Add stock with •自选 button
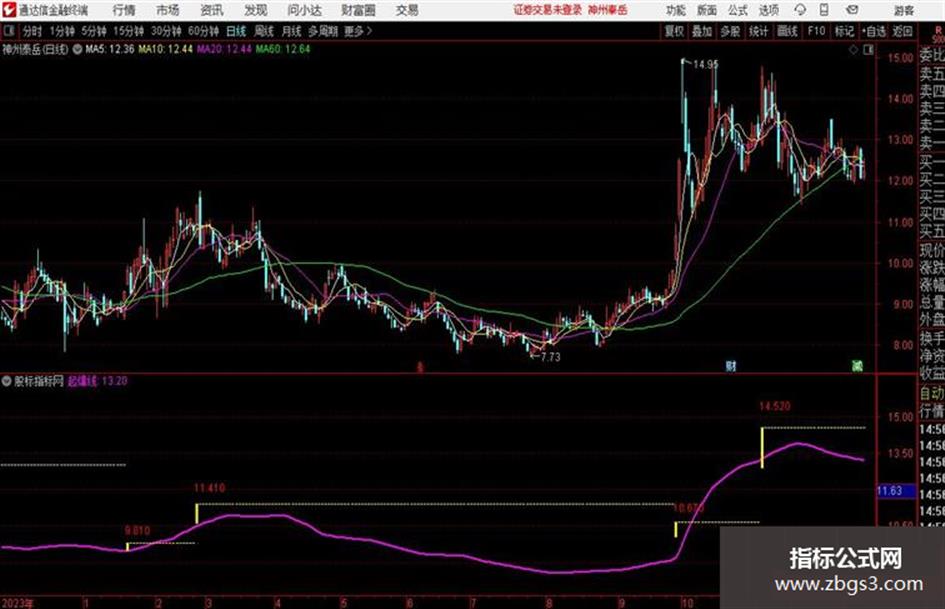 tap(874, 31)
